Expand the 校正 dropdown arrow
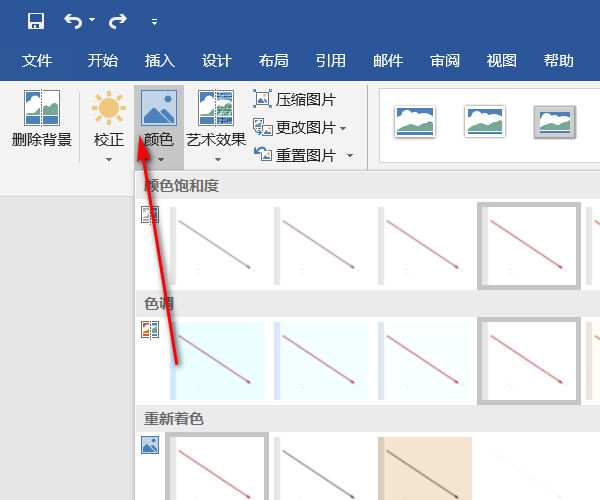The height and width of the screenshot is (500, 600). point(109,159)
